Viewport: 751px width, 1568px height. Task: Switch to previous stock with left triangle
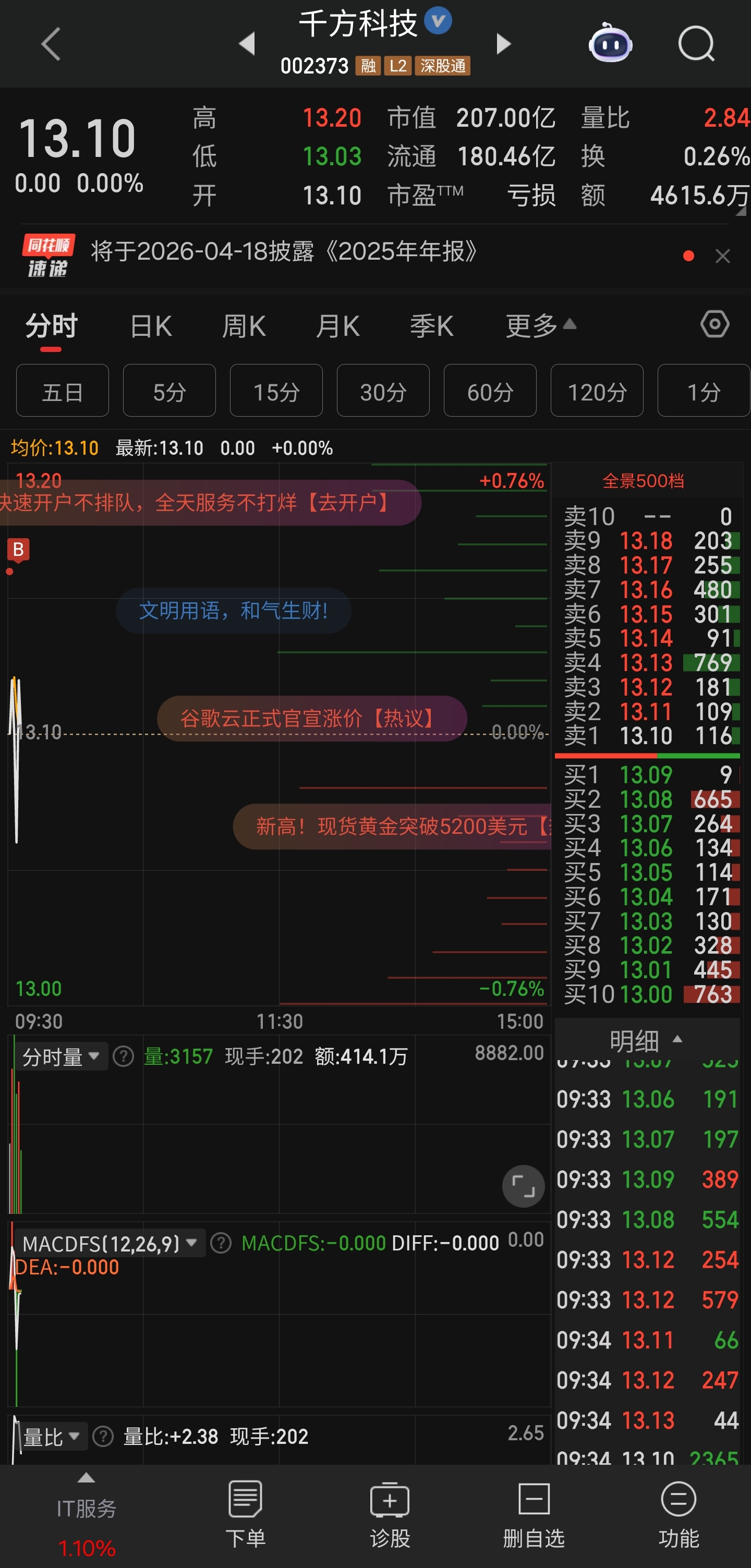click(x=247, y=44)
